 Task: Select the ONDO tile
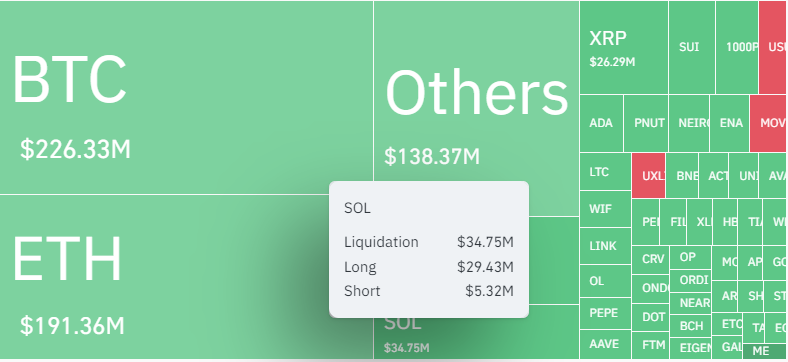pos(650,288)
